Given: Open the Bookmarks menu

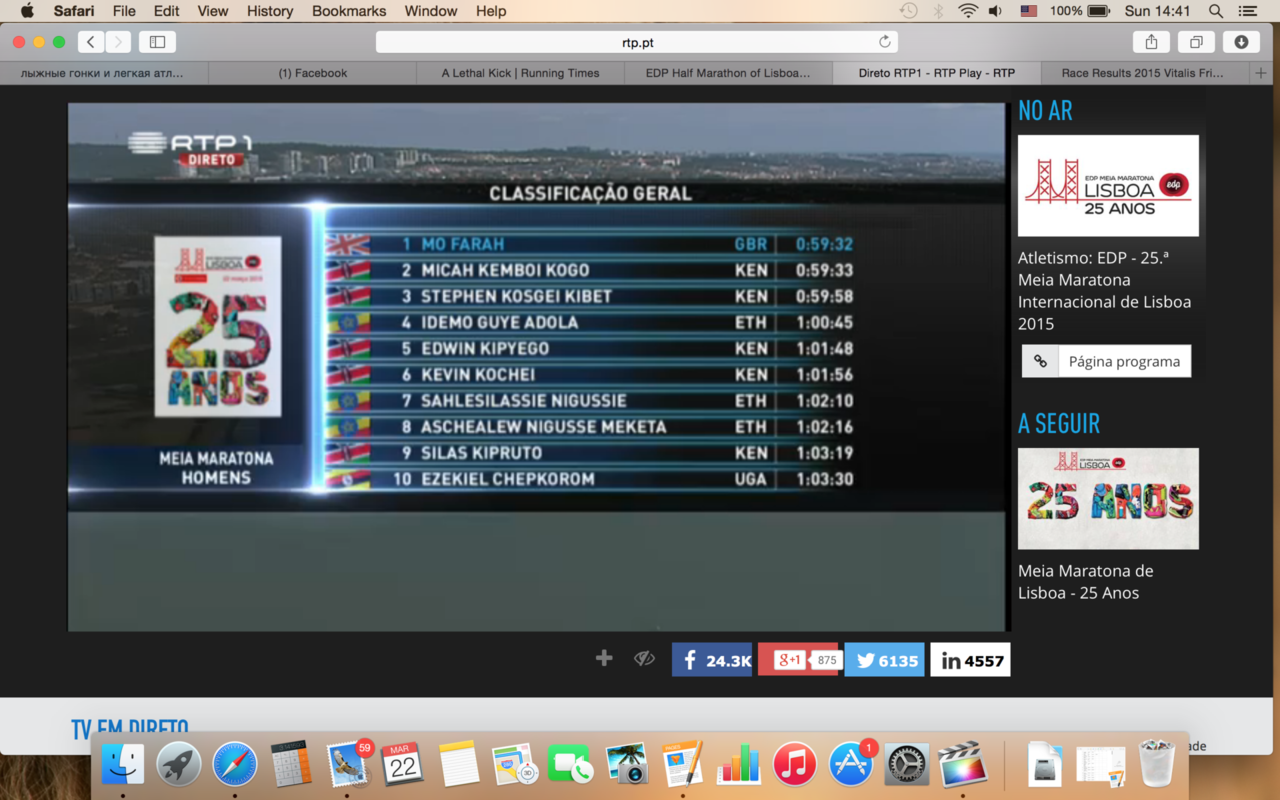Looking at the screenshot, I should point(349,11).
